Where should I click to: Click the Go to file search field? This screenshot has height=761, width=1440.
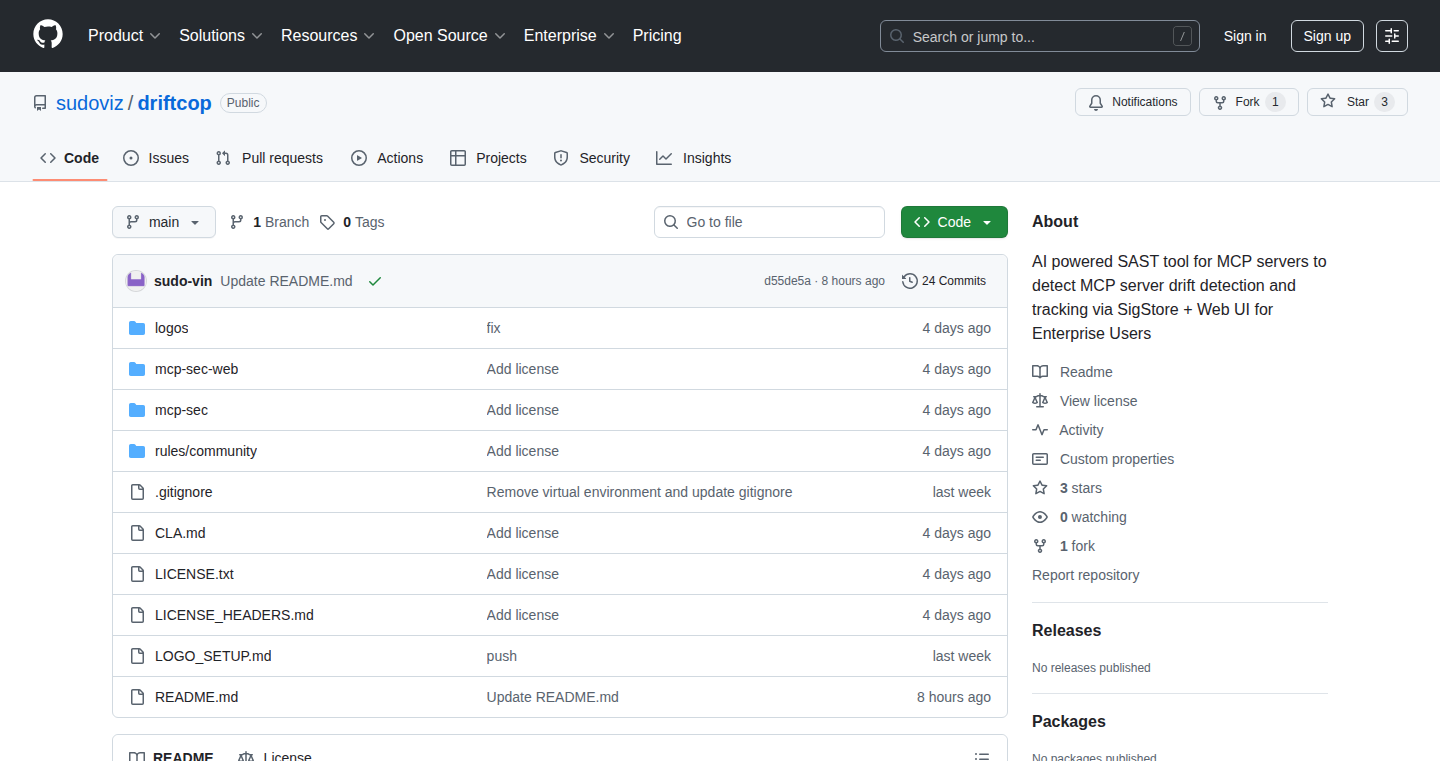(x=769, y=222)
